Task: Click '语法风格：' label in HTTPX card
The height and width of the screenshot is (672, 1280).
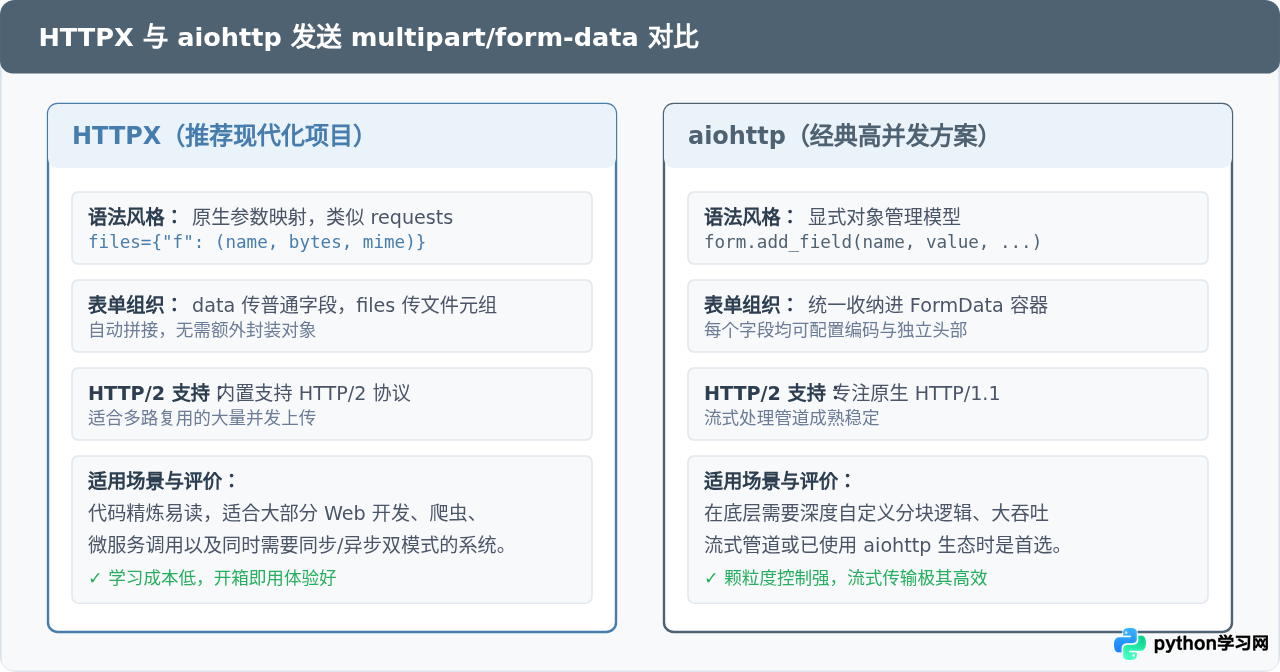Action: 135,217
